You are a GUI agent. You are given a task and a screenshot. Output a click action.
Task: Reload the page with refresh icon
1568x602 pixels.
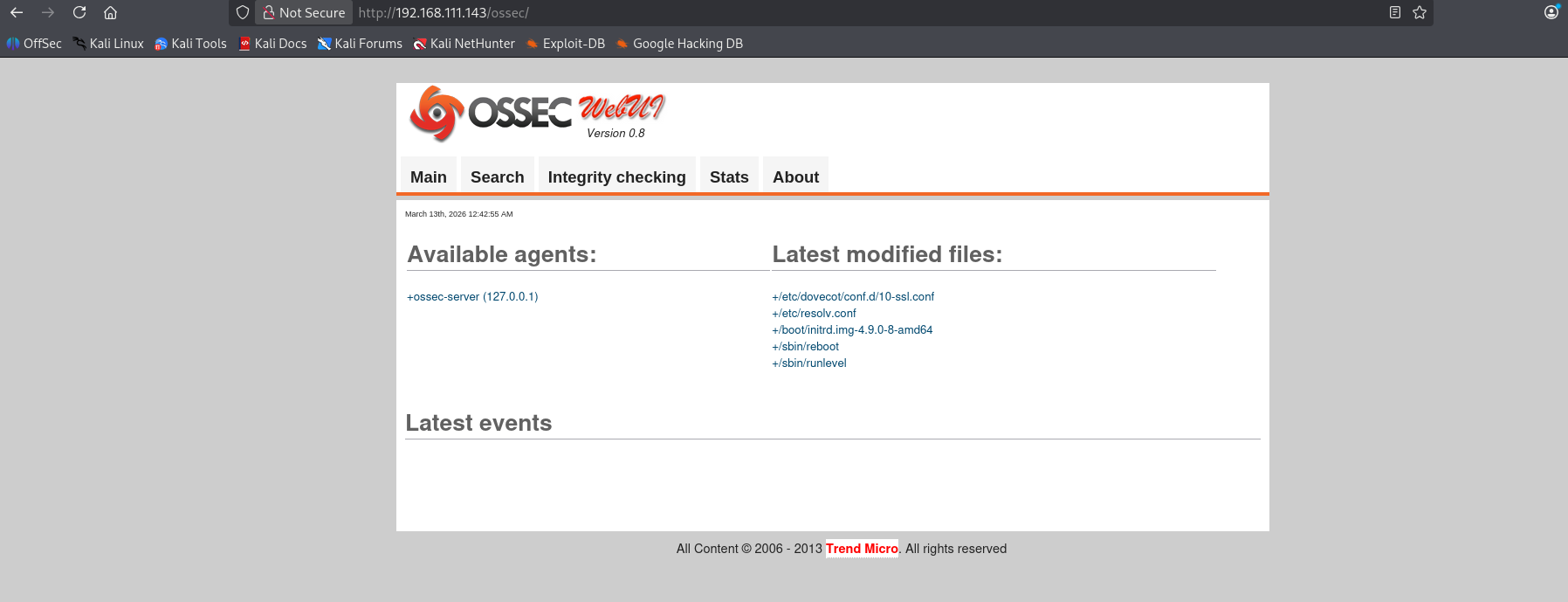79,12
